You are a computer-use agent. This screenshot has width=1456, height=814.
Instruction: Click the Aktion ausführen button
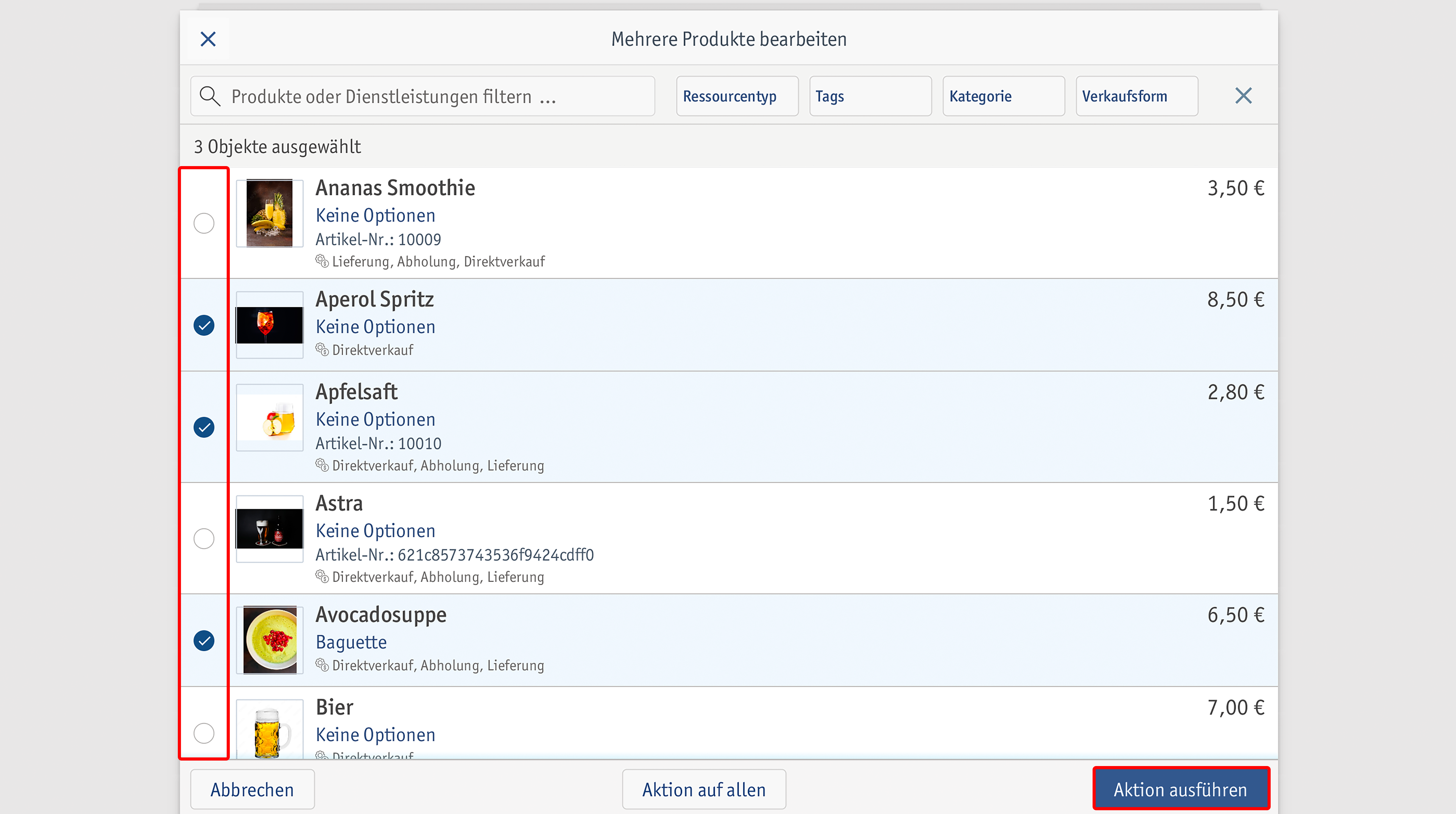[1181, 789]
